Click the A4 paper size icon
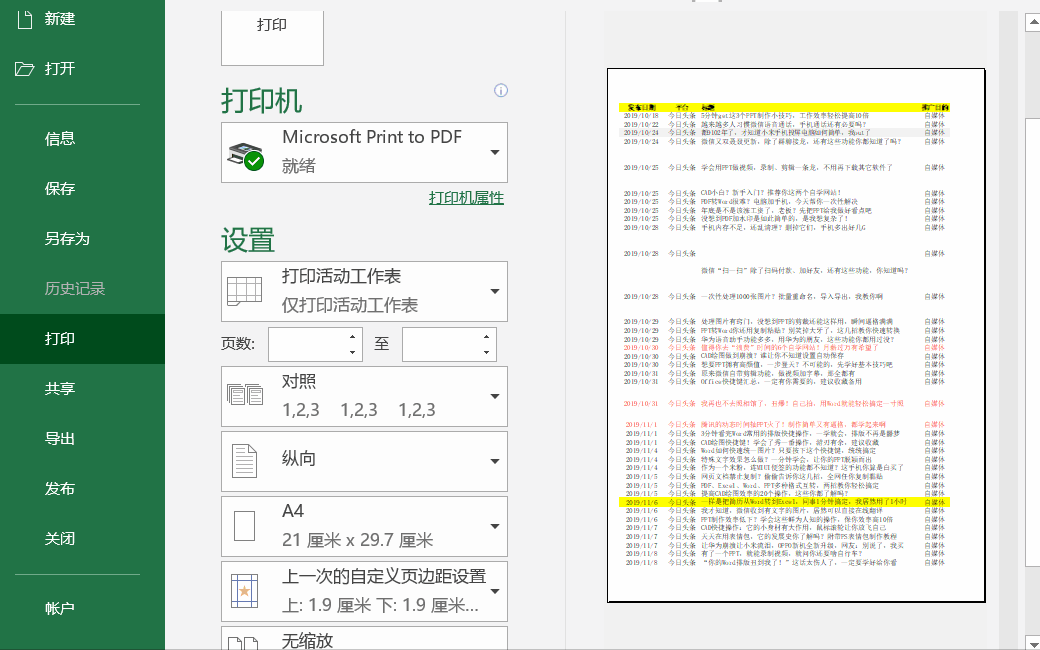This screenshot has height=650, width=1040. [x=245, y=525]
